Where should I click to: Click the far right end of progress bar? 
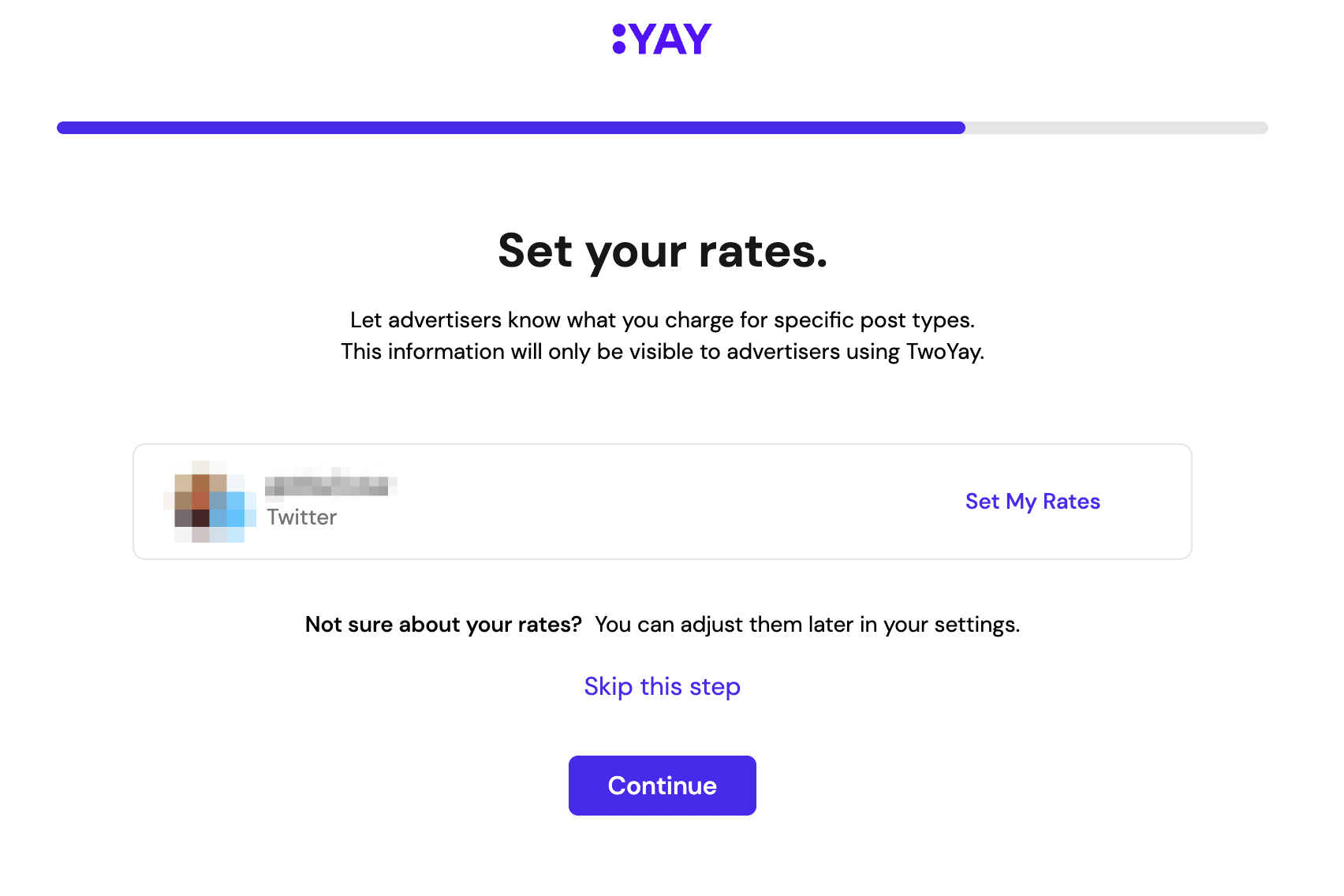coord(1264,128)
